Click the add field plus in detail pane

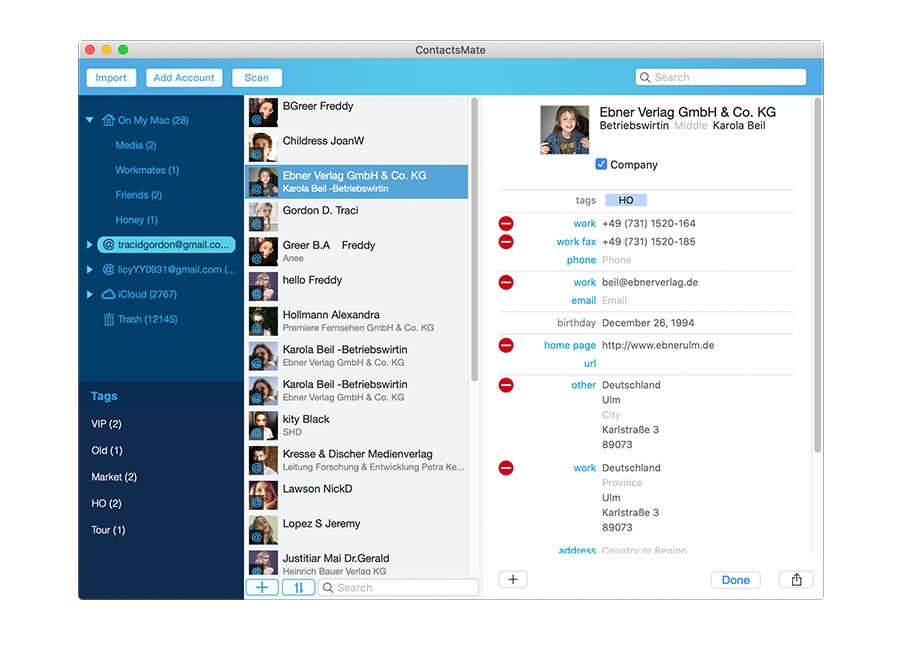512,580
